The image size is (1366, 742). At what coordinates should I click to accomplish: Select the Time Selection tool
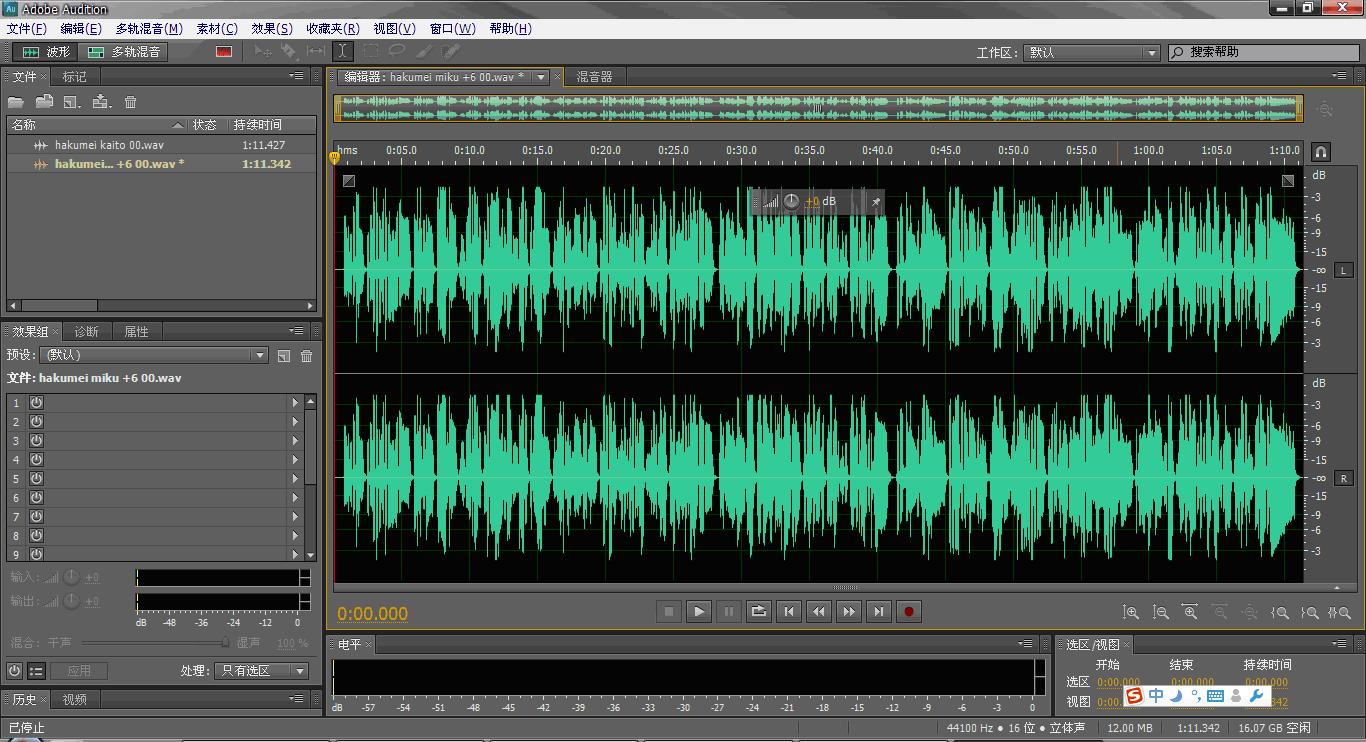343,52
